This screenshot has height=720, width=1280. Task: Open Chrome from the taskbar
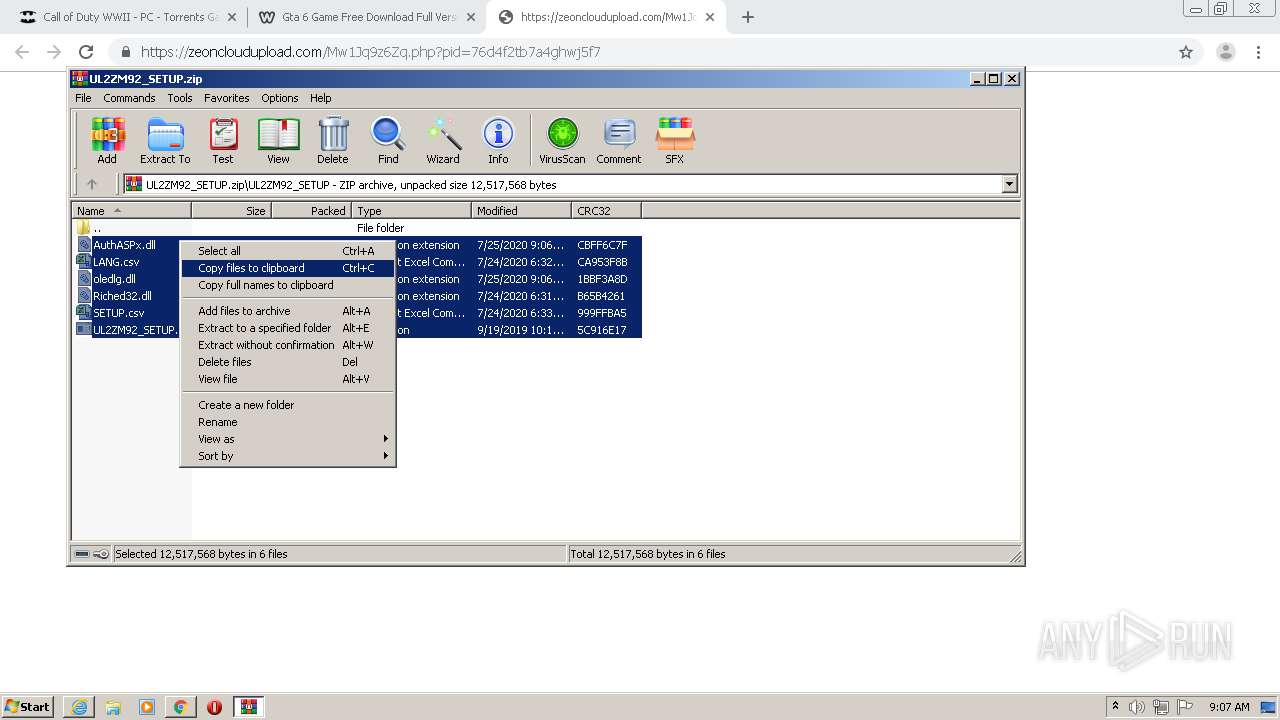click(180, 707)
